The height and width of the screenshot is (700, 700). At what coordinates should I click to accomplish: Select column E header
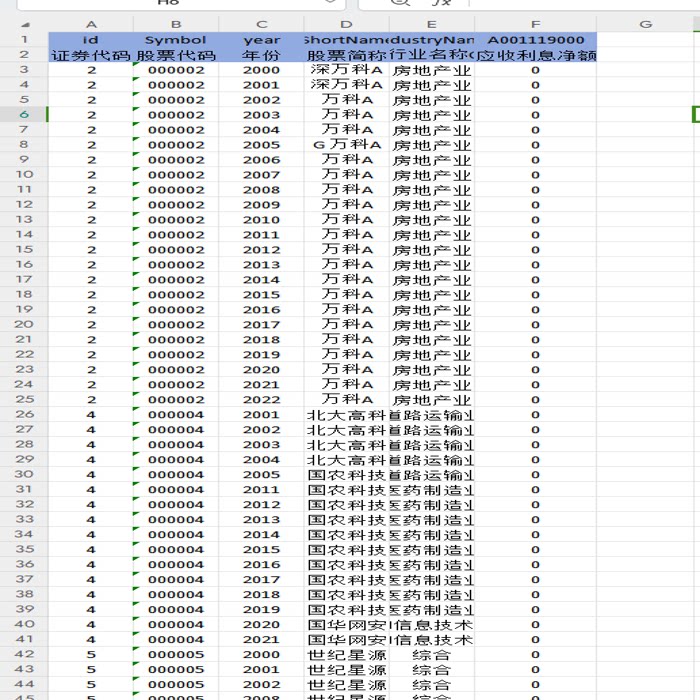432,25
